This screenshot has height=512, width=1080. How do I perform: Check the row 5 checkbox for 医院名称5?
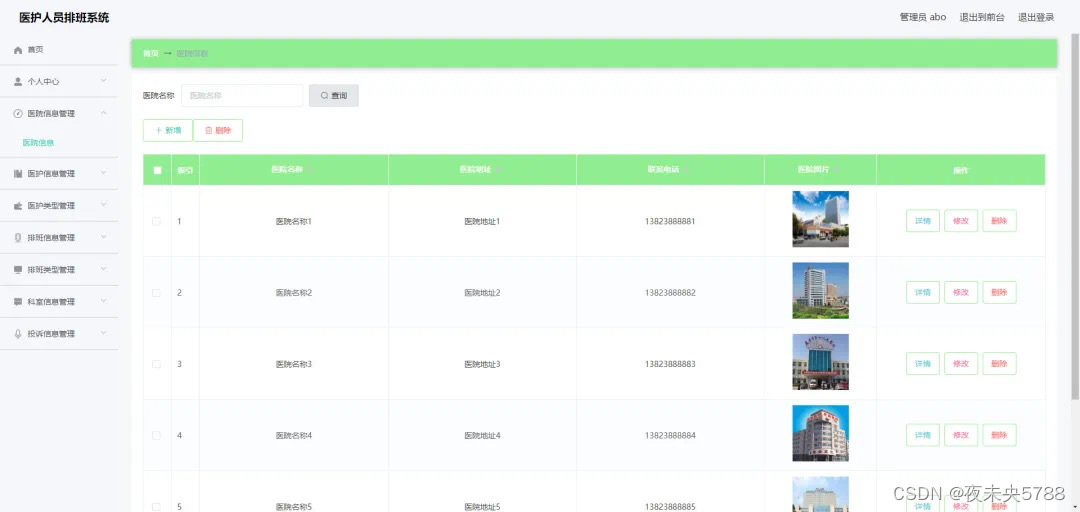(156, 506)
